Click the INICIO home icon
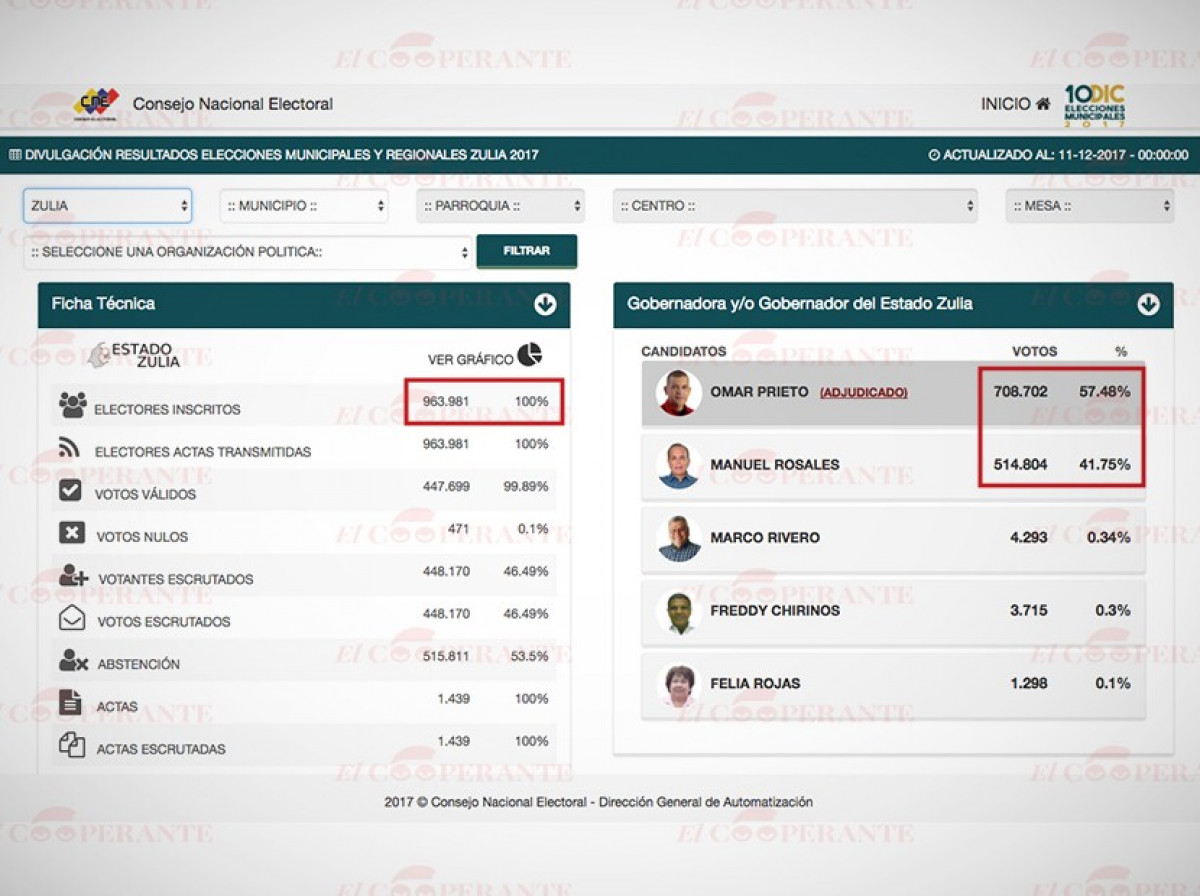 click(1043, 104)
